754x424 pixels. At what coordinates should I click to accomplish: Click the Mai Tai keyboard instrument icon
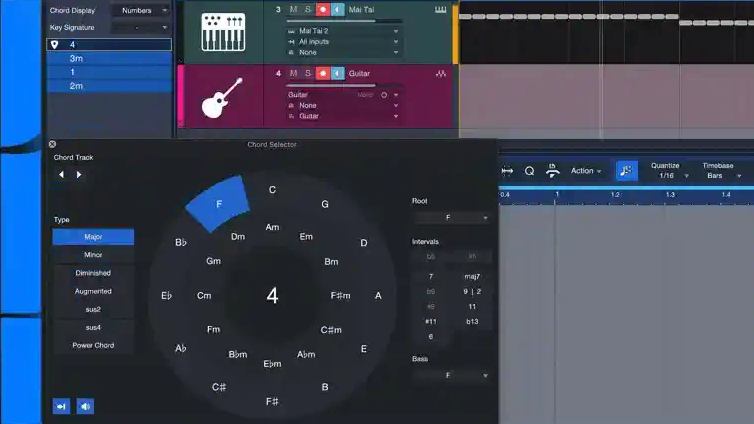pos(223,33)
